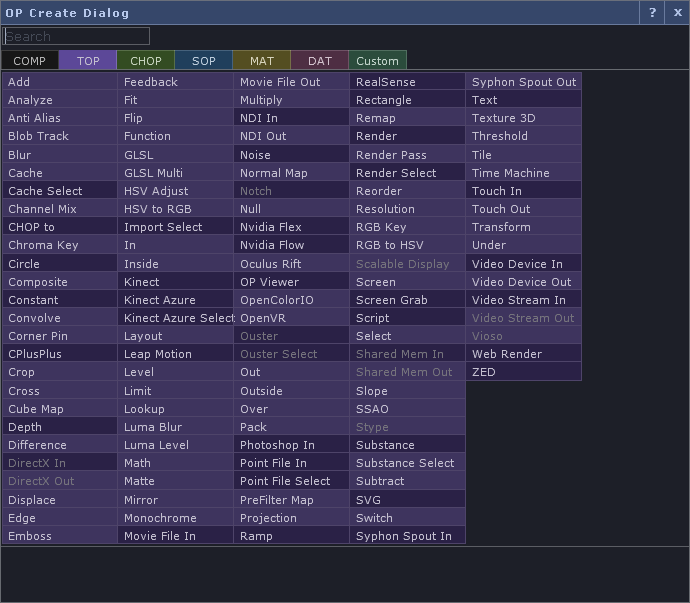
Task: Choose the CPlusPlus operator
Action: (x=60, y=354)
